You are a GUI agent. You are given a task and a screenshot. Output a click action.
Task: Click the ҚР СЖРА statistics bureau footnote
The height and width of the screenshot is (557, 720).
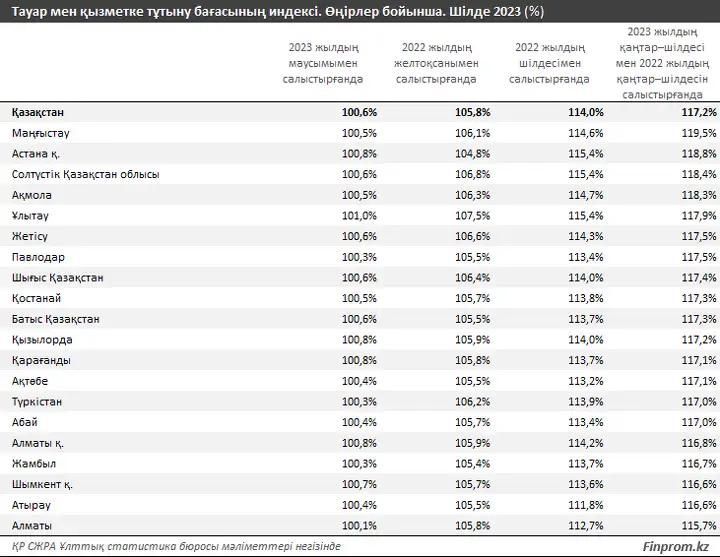(176, 546)
